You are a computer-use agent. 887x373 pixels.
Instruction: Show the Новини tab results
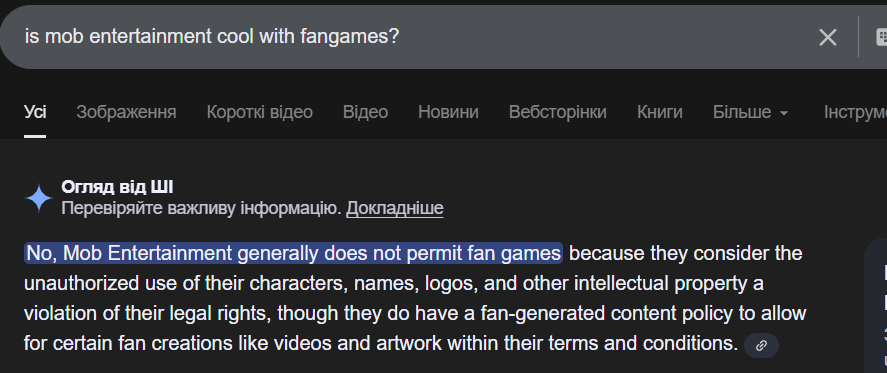(x=448, y=112)
